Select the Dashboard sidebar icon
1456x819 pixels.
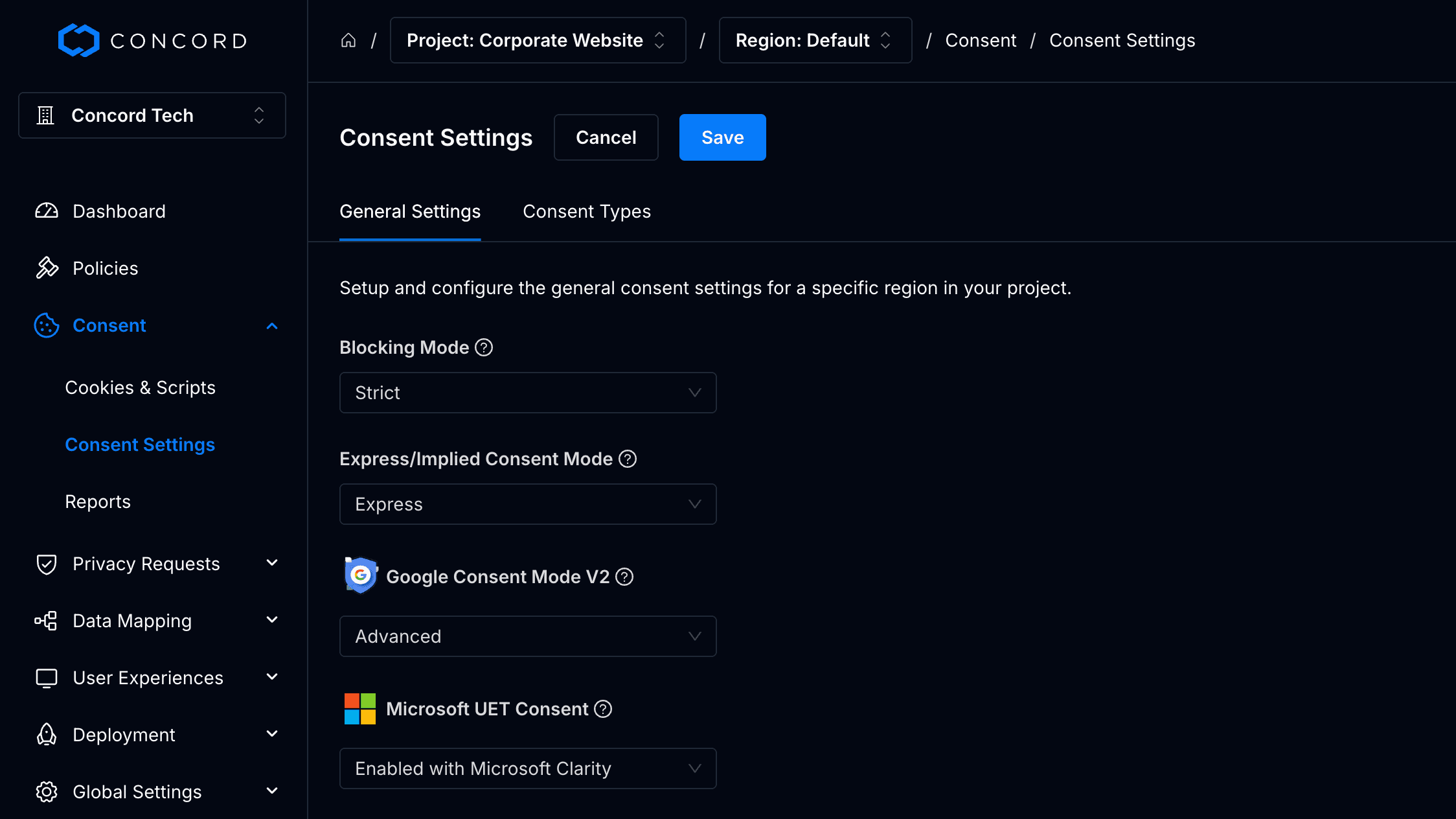(46, 211)
